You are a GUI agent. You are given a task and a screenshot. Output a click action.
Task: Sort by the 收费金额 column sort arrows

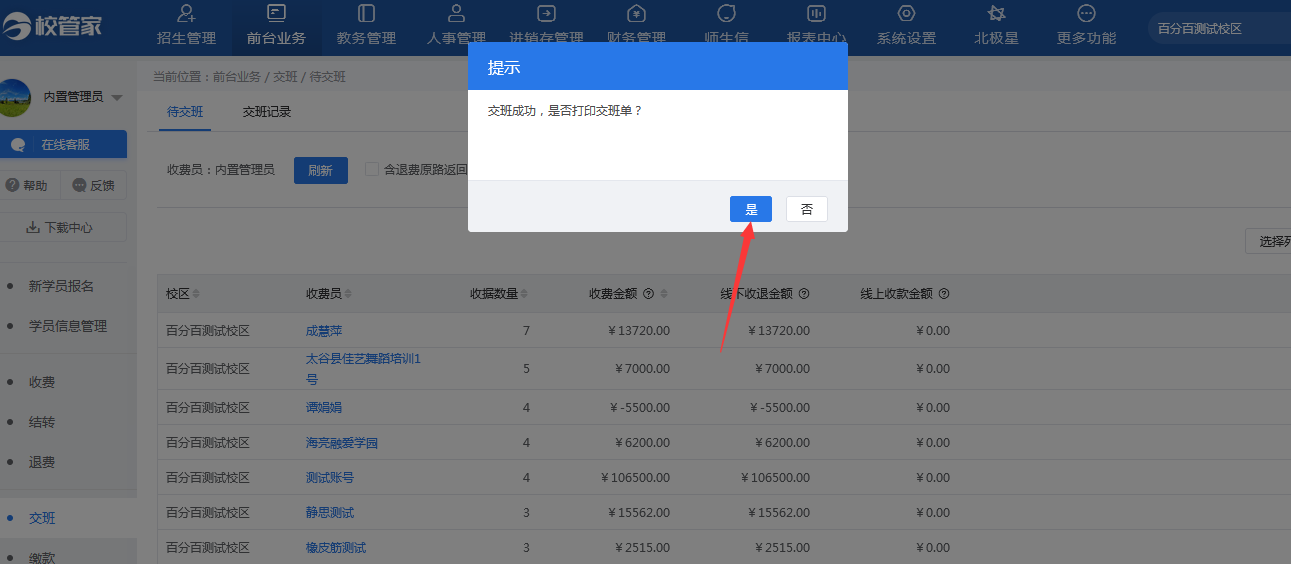click(664, 294)
